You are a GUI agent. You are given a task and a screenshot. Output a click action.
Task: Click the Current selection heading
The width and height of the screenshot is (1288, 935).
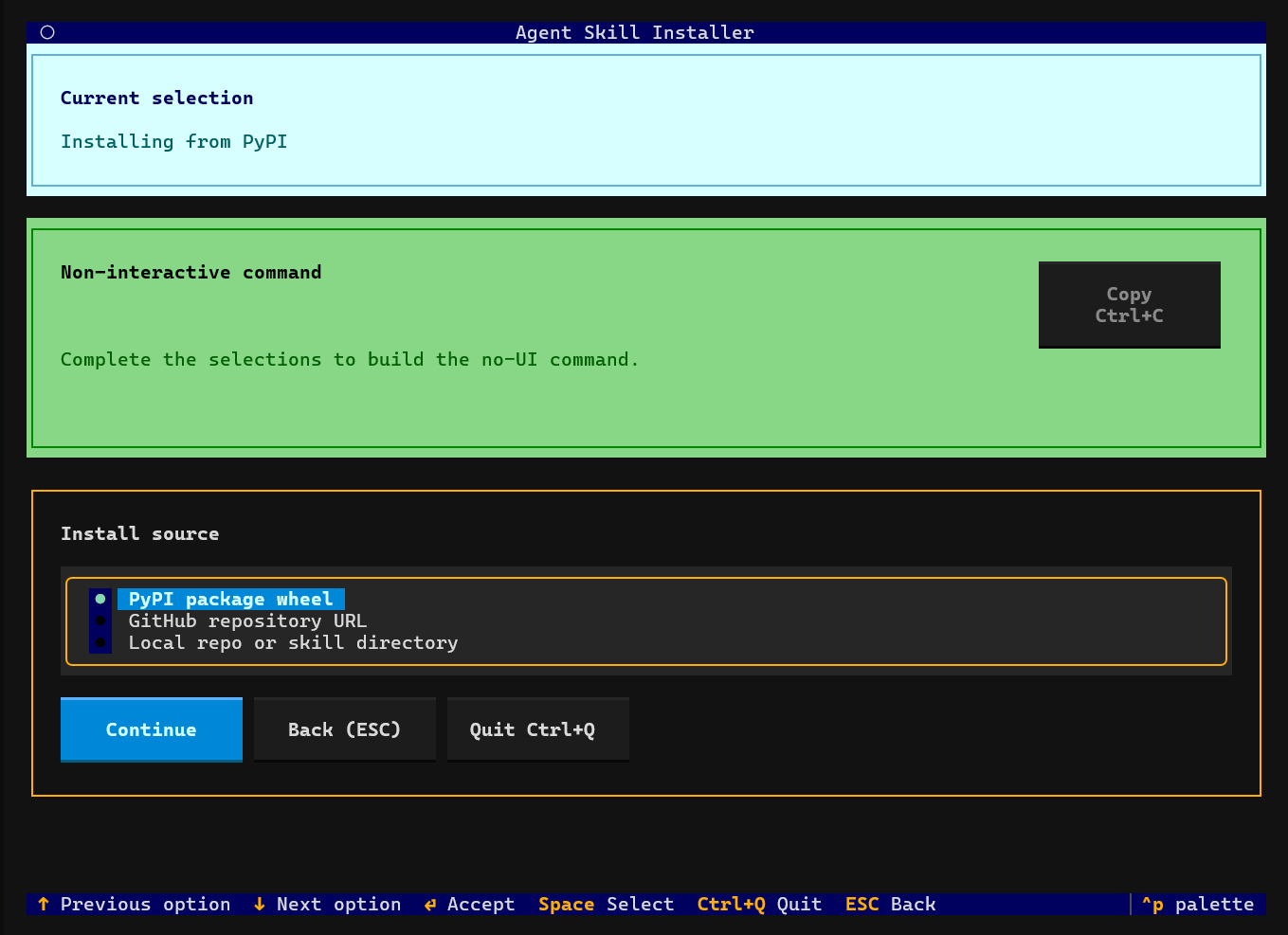156,98
